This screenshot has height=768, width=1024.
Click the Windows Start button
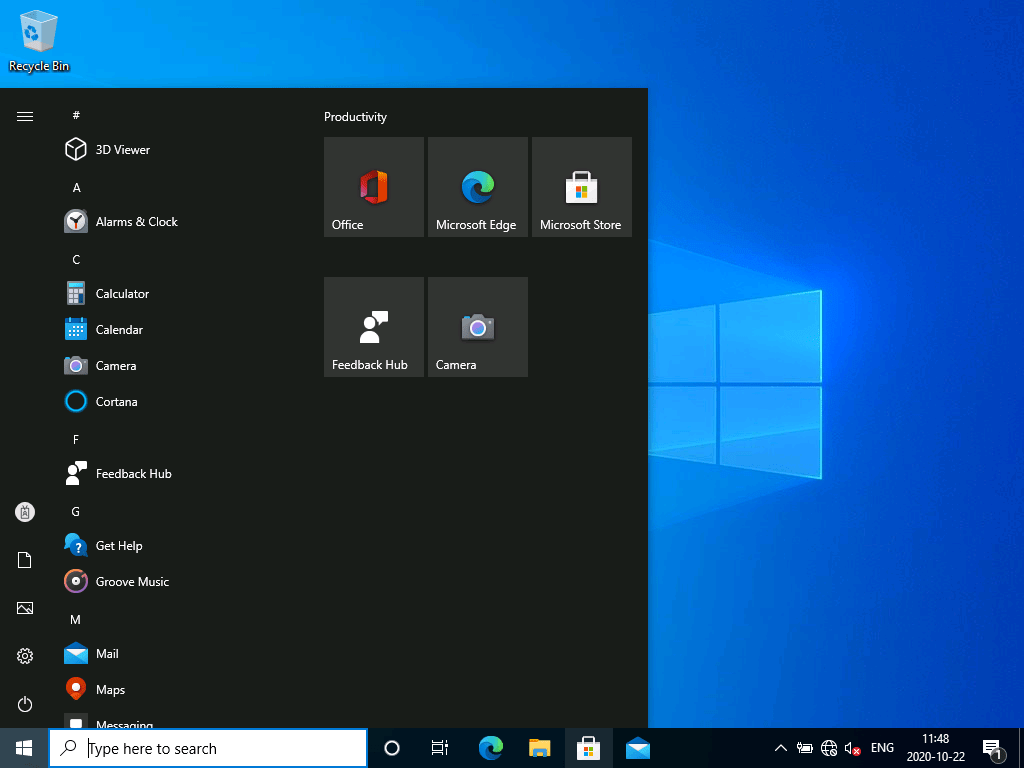pos(24,748)
